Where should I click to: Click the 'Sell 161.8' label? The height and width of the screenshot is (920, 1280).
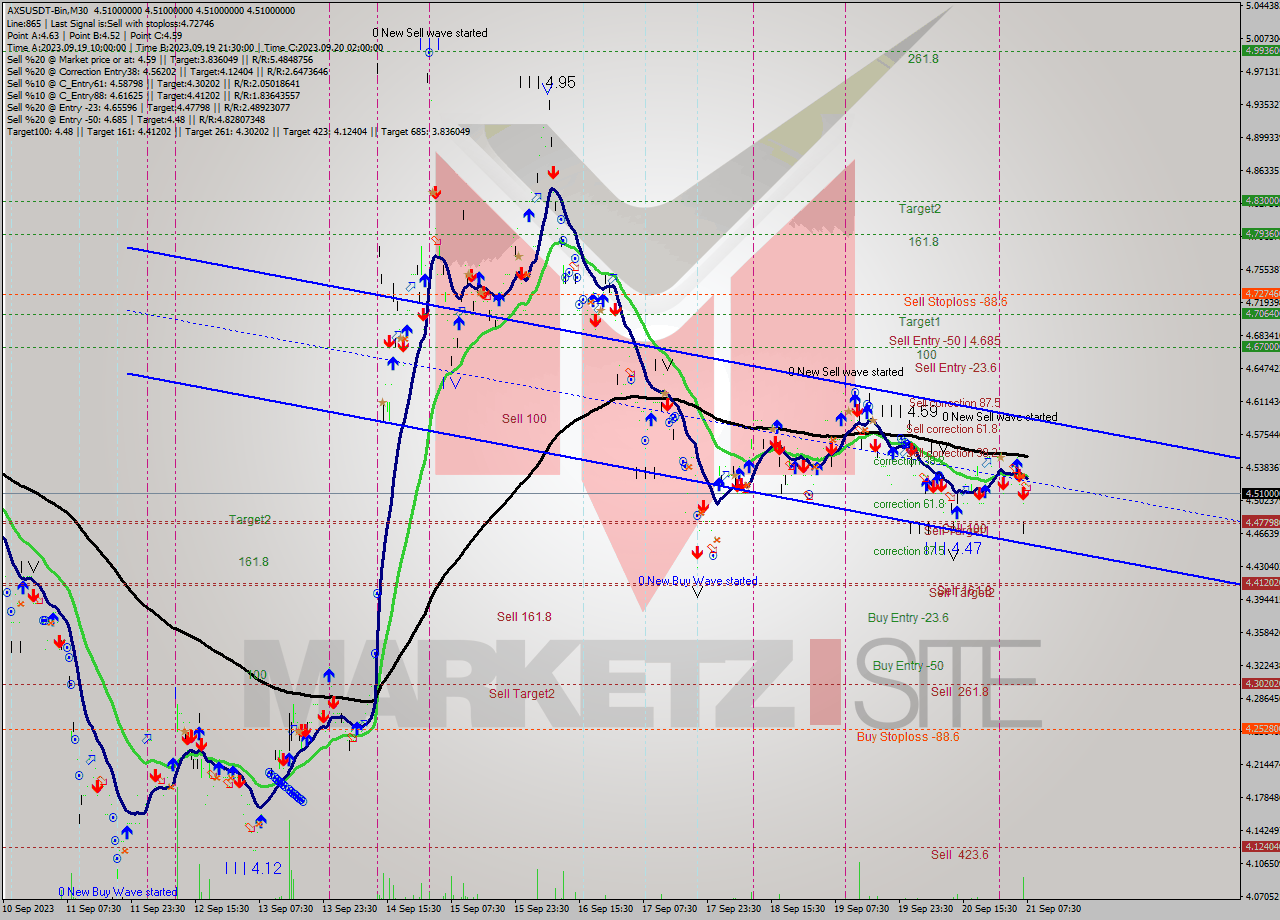(x=524, y=617)
